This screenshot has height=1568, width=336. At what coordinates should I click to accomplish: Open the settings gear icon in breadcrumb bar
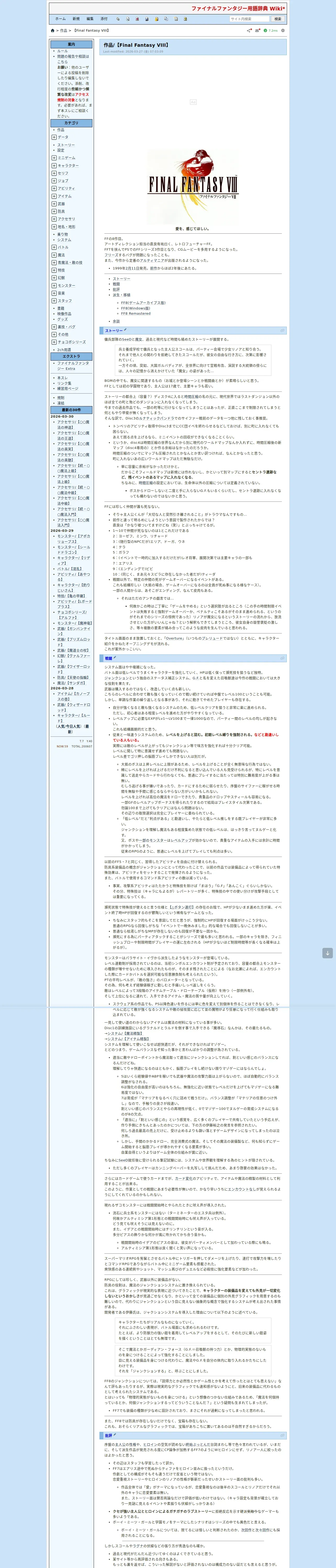click(x=282, y=30)
